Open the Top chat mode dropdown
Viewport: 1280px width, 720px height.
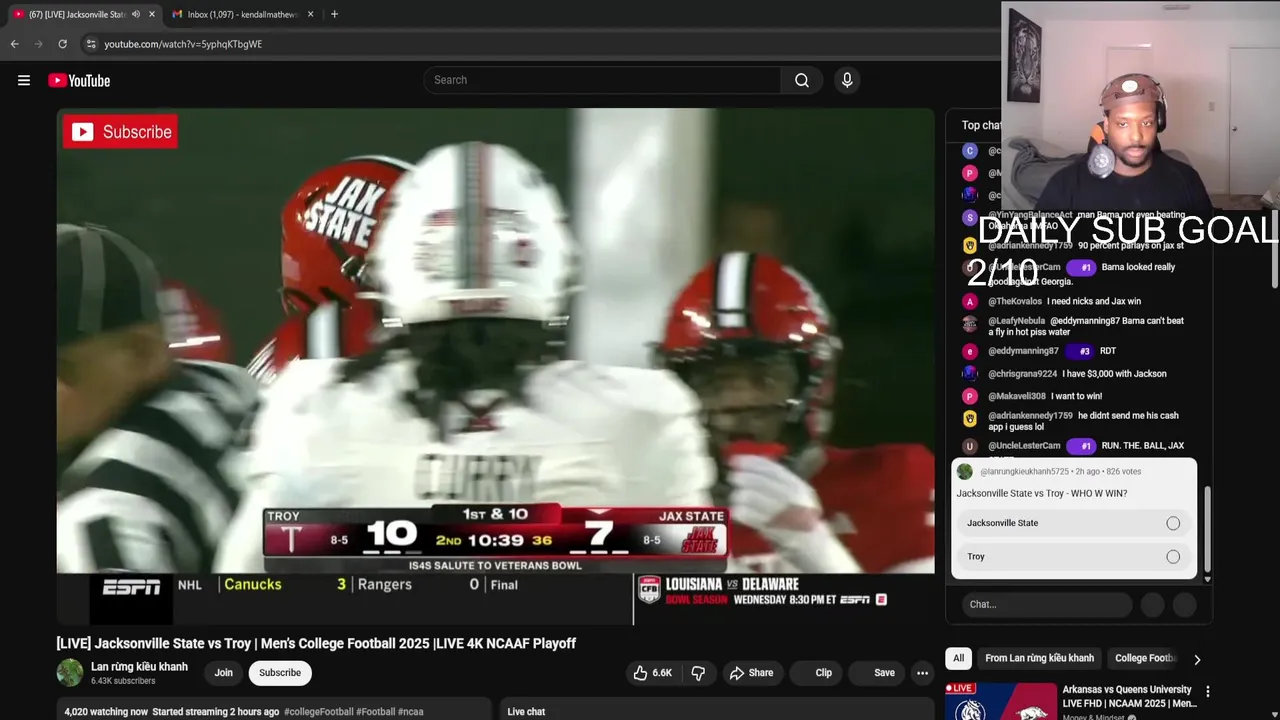click(x=981, y=125)
